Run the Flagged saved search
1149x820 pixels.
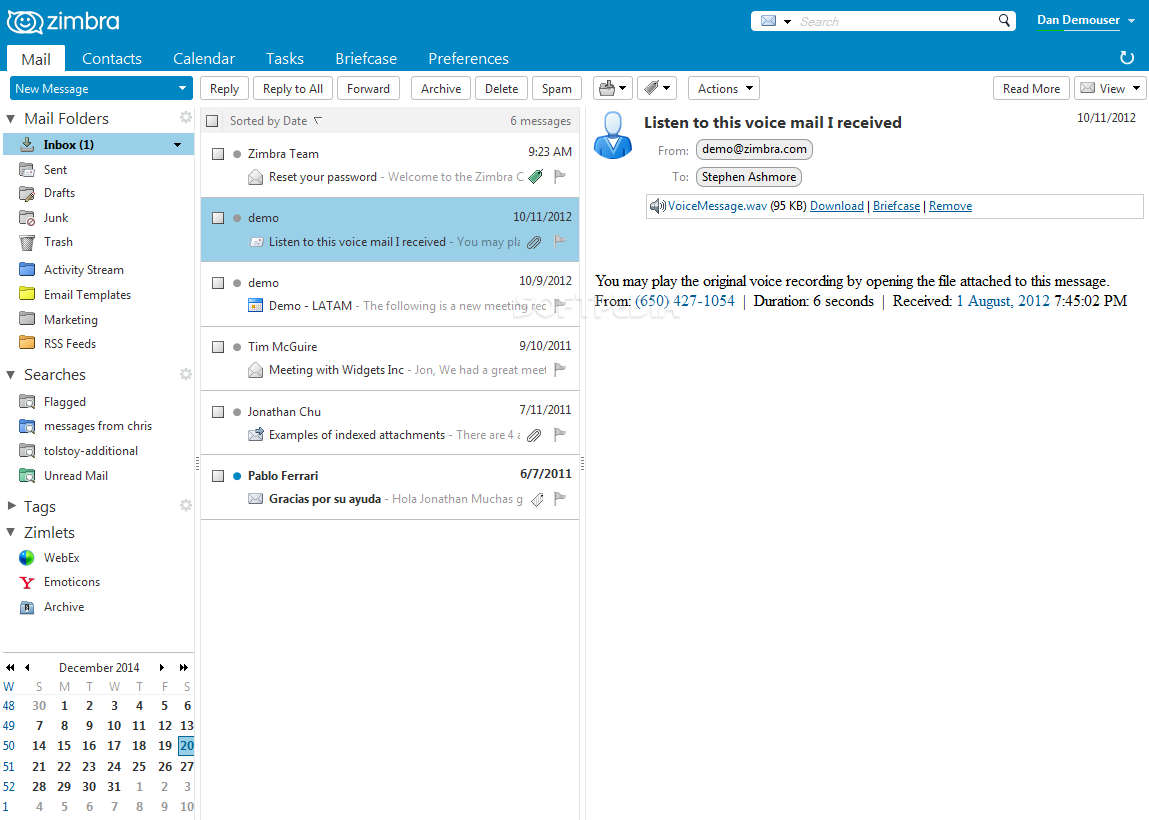(64, 402)
